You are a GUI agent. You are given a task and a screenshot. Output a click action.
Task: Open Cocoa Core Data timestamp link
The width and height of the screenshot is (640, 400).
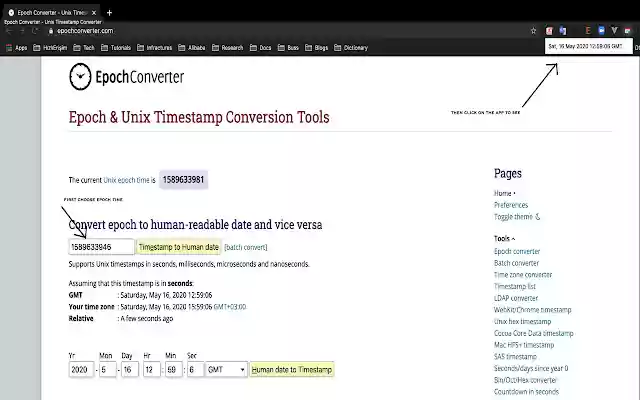click(x=533, y=333)
